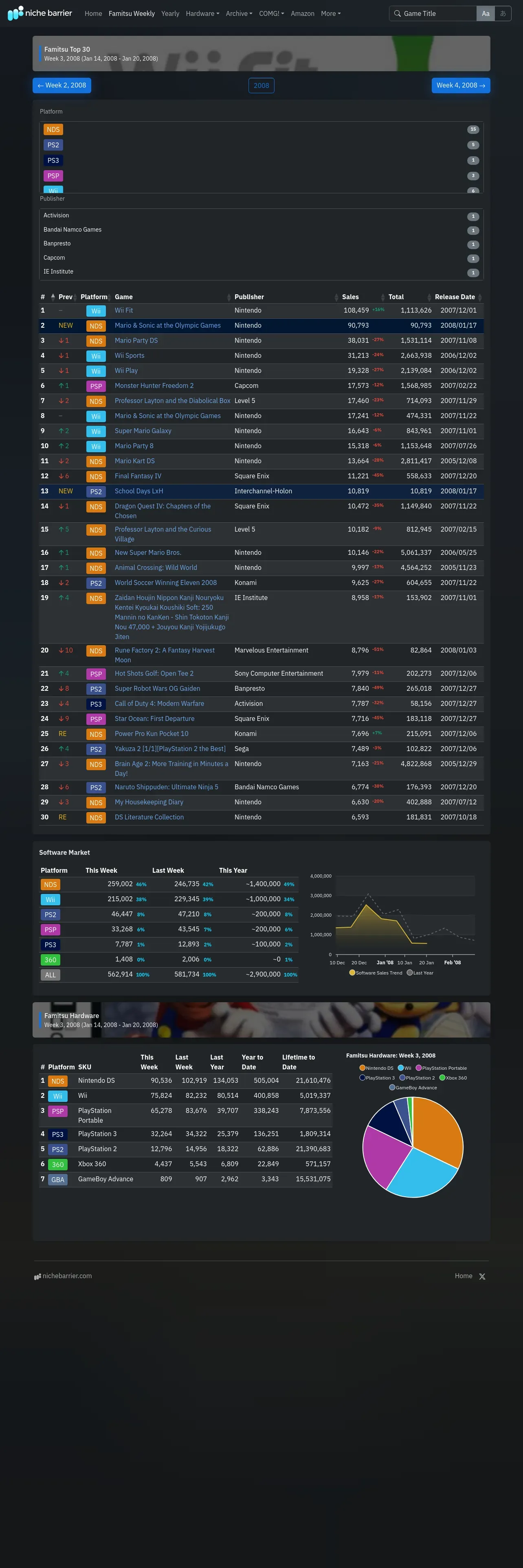This screenshot has width=523, height=1568.
Task: Select the PS3 platform filter badge
Action: [54, 161]
